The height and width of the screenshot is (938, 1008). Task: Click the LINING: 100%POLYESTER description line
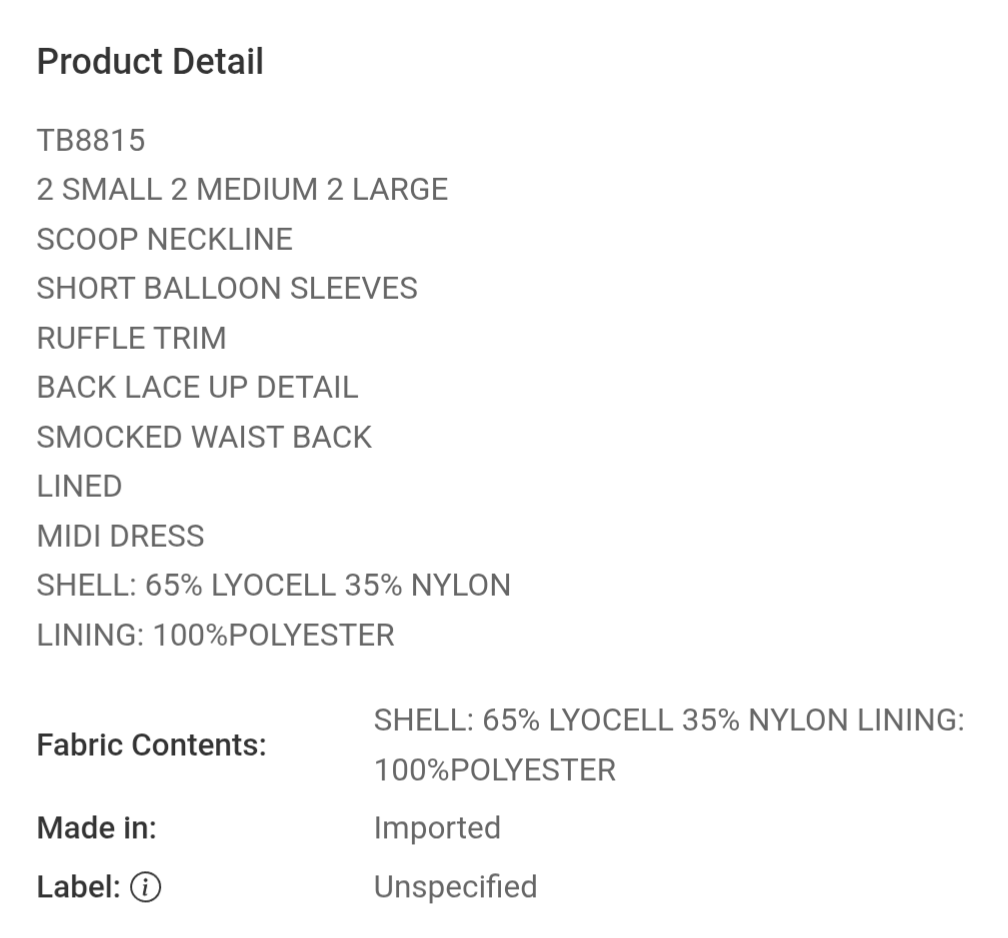[x=215, y=635]
